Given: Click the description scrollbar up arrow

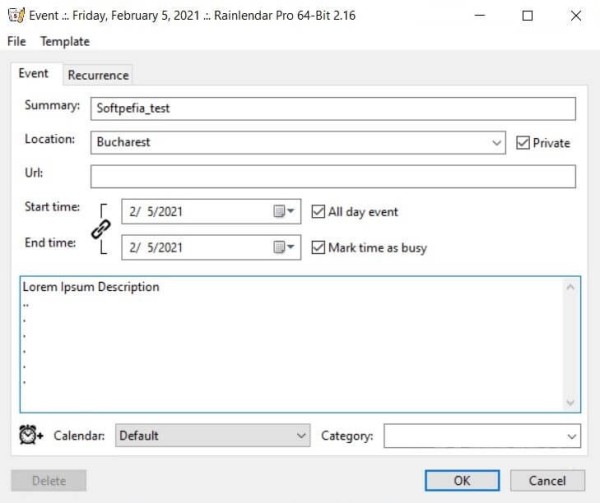Looking at the screenshot, I should coord(570,287).
